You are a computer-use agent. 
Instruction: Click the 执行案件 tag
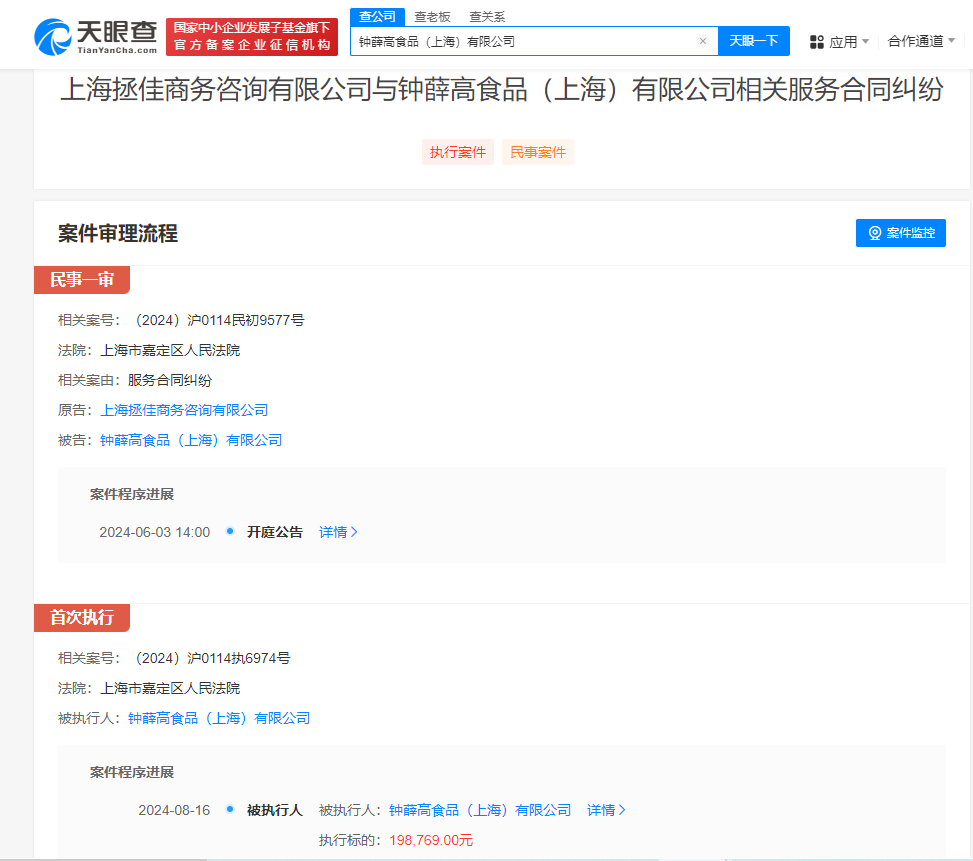[x=457, y=152]
